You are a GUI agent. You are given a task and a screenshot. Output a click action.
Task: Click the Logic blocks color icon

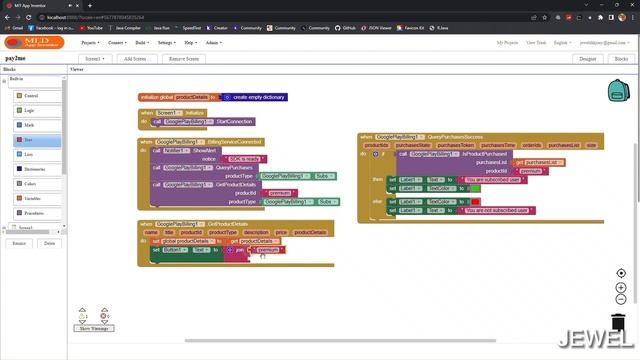point(19,110)
